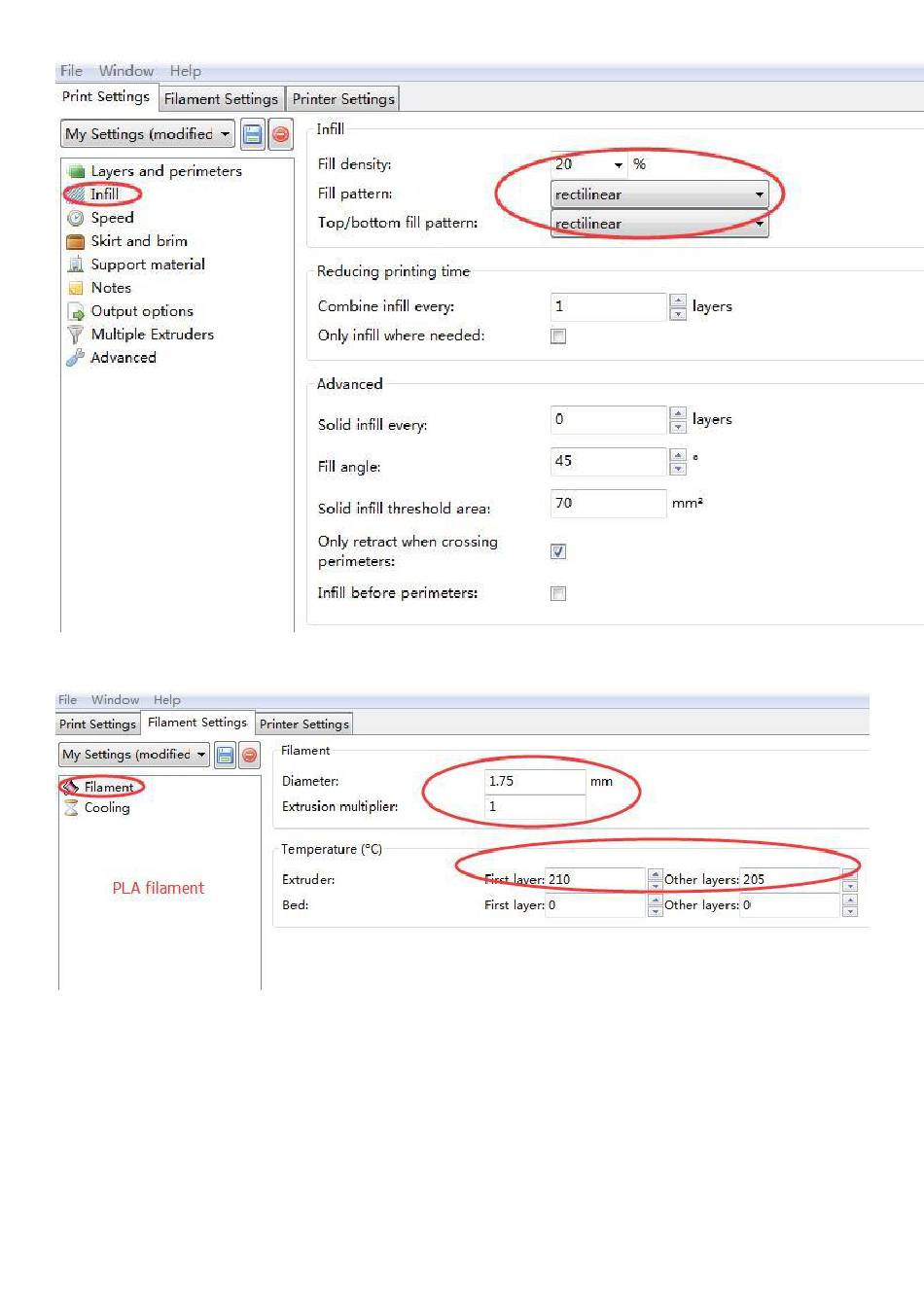Click the Advanced wrench icon
The width and height of the screenshot is (924, 1306).
[76, 358]
